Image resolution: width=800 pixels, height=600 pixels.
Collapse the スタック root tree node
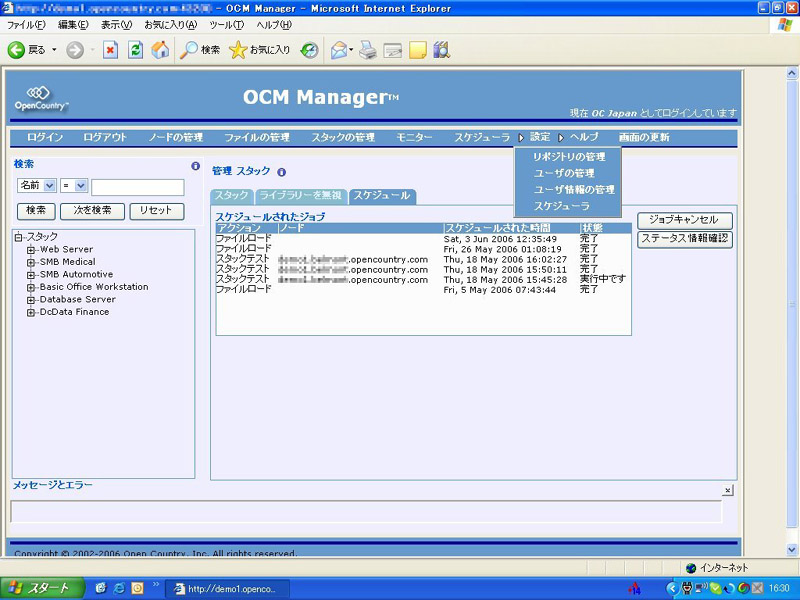point(19,237)
